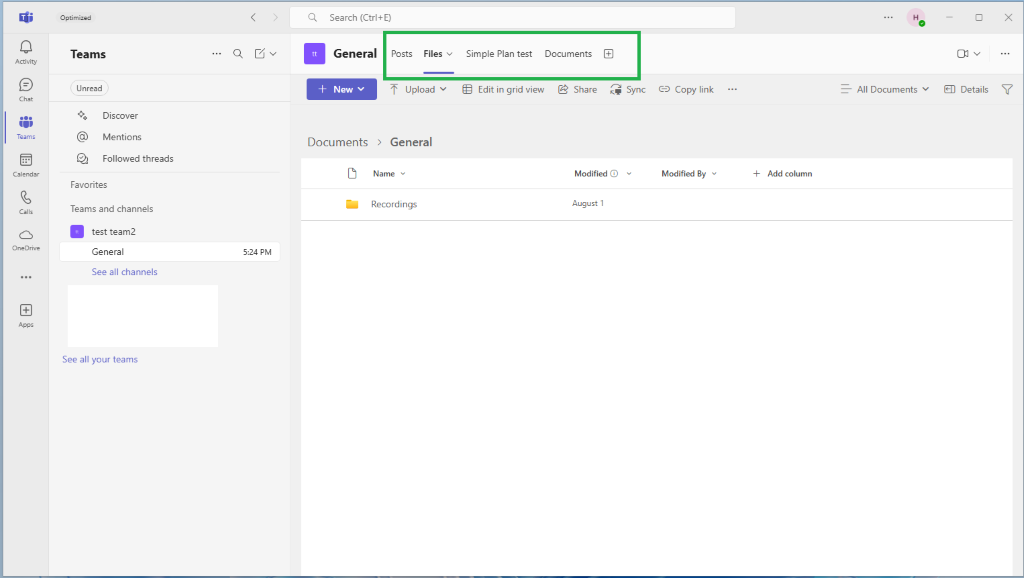Viewport: 1024px width, 578px height.
Task: Open the filter pane for documents
Action: point(1007,89)
